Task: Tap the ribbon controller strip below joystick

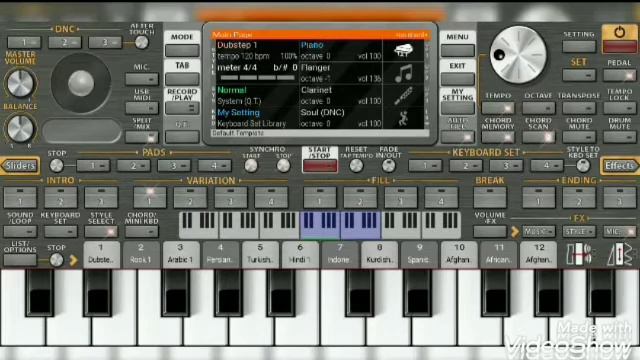Action: [x=82, y=131]
